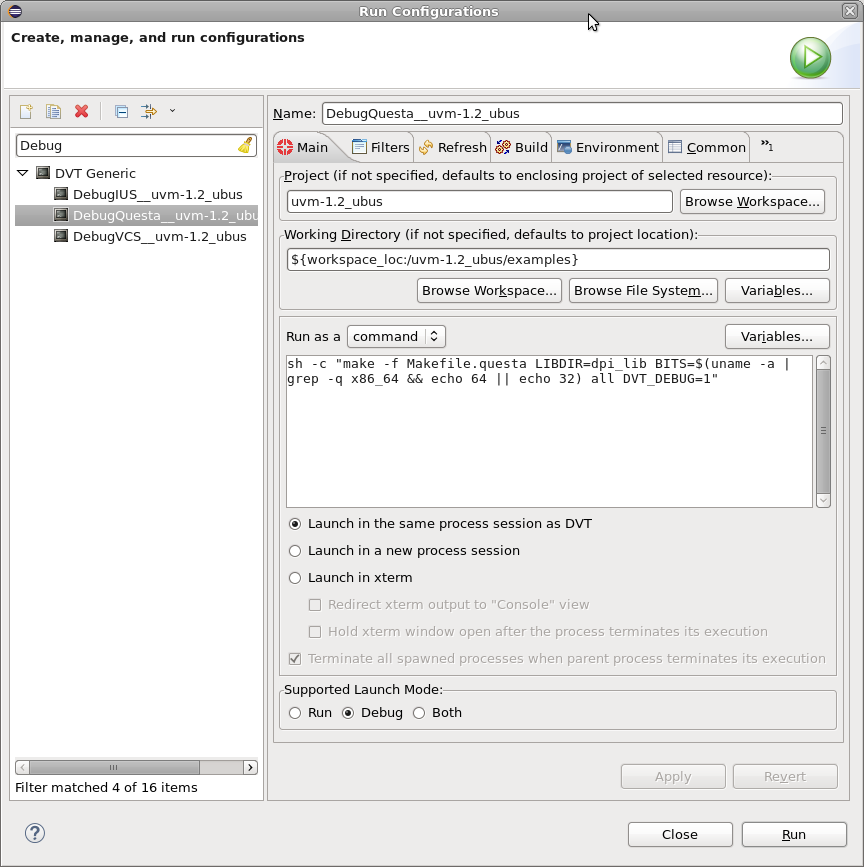Select launch in a new process session
Viewport: 864px width, 867px height.
[295, 550]
